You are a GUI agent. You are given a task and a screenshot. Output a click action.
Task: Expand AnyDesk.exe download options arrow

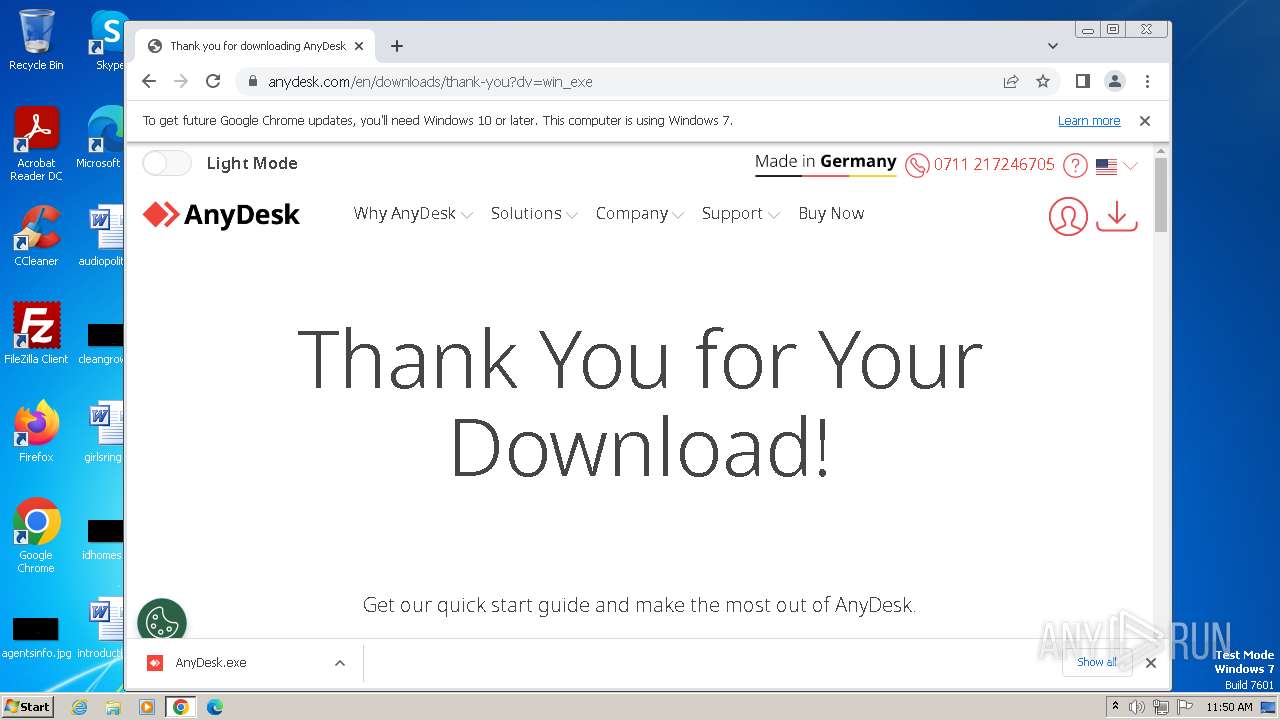point(340,663)
